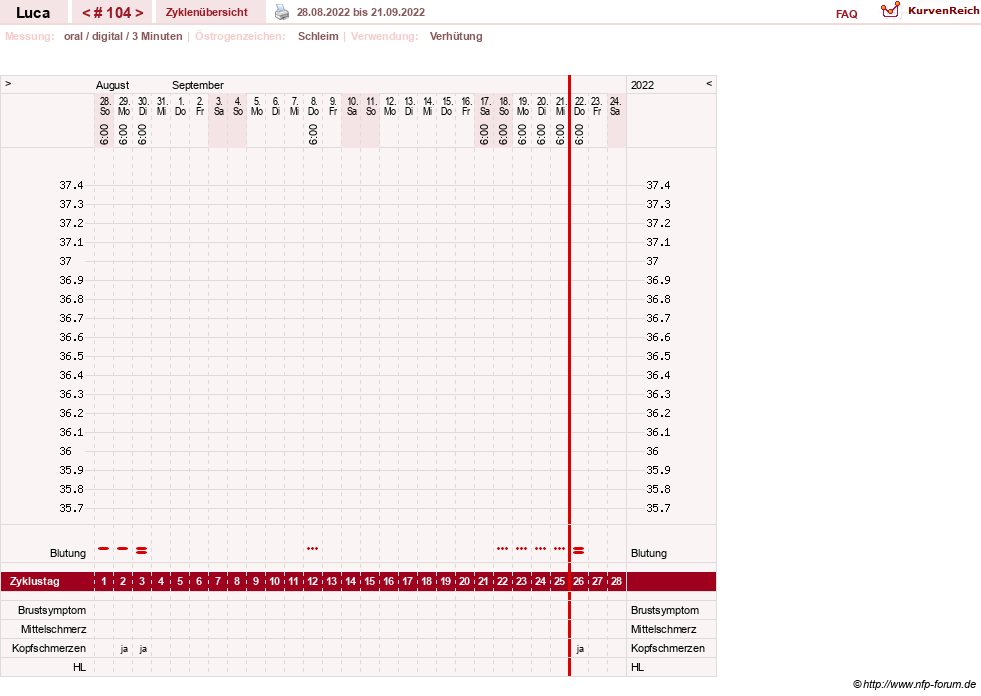Click the left 'Brustsymptom' row label

click(52, 610)
